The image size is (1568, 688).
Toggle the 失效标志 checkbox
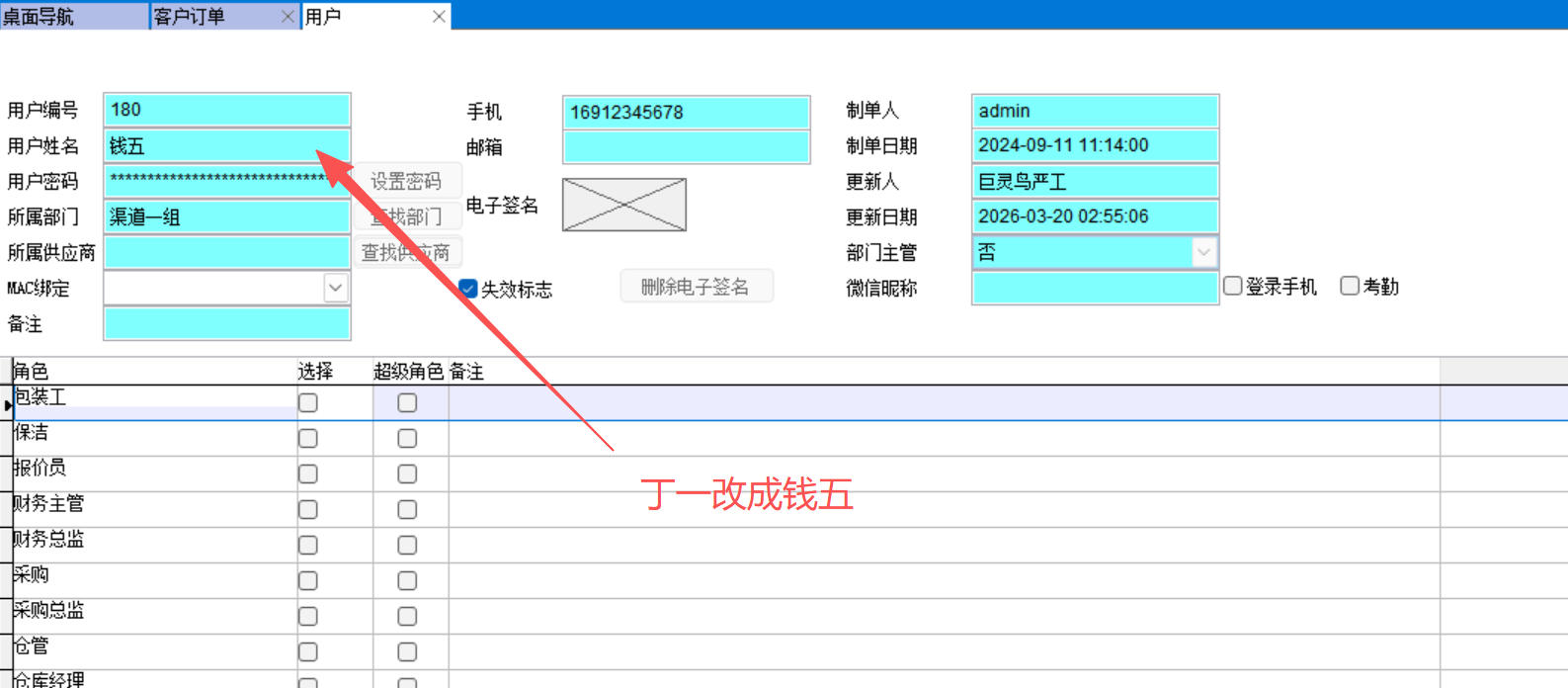coord(469,289)
